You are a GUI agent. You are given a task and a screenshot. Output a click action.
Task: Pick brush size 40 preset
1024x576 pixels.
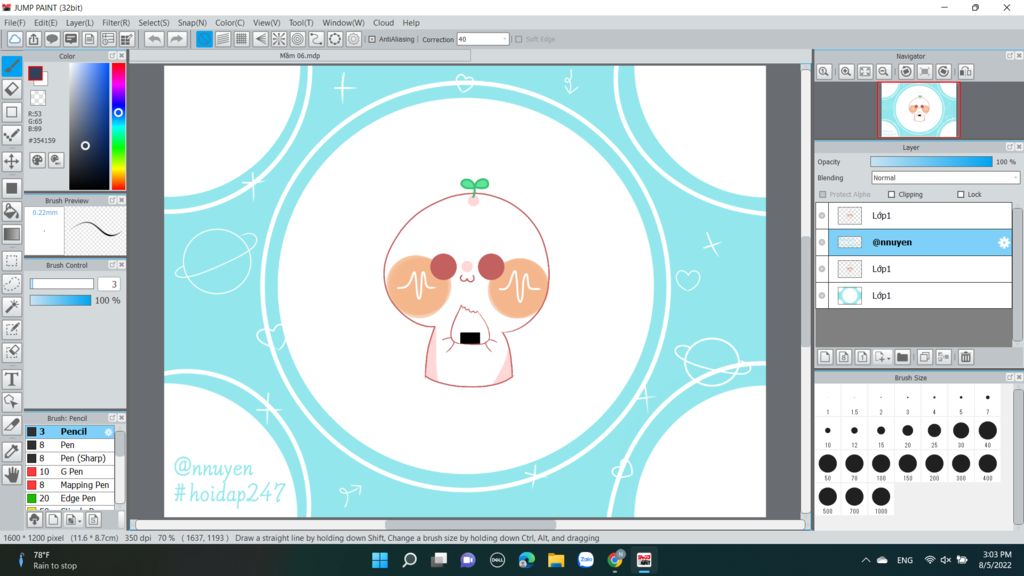[987, 431]
